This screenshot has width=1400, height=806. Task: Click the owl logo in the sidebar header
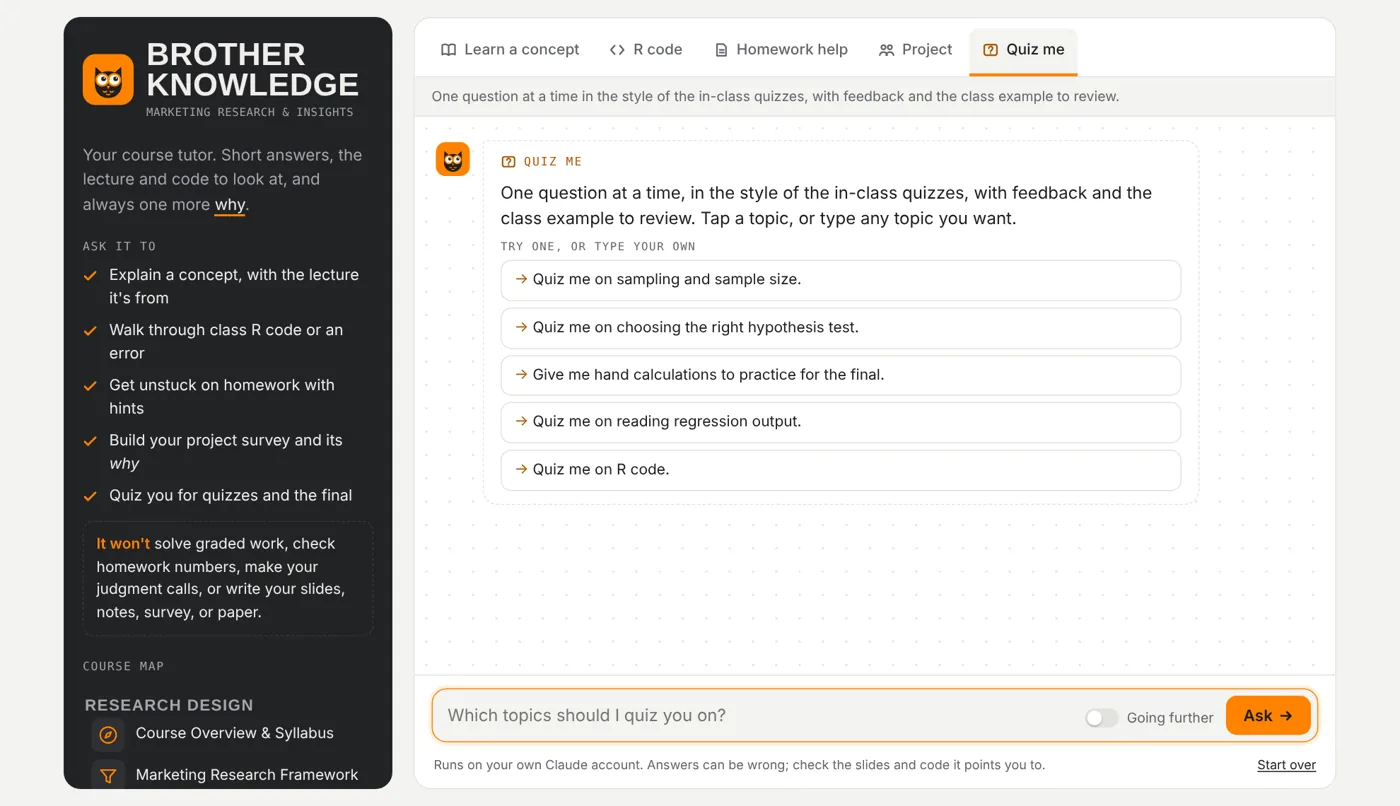coord(108,80)
